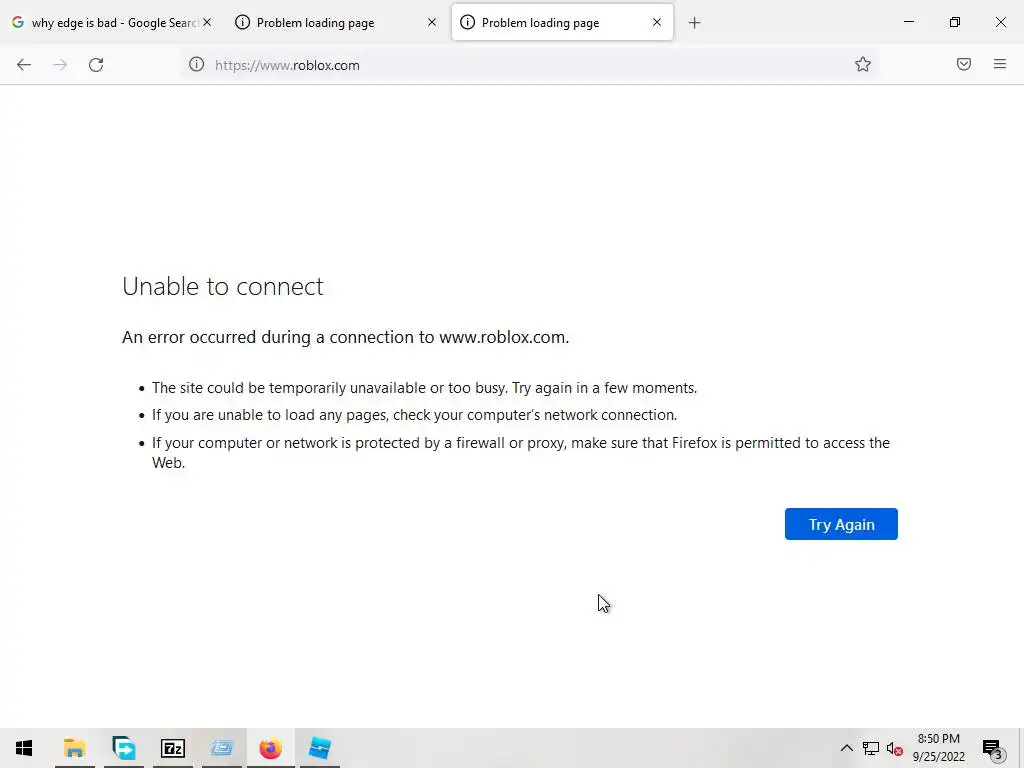Open the 7-Zip taskbar icon
The height and width of the screenshot is (768, 1024).
point(173,748)
